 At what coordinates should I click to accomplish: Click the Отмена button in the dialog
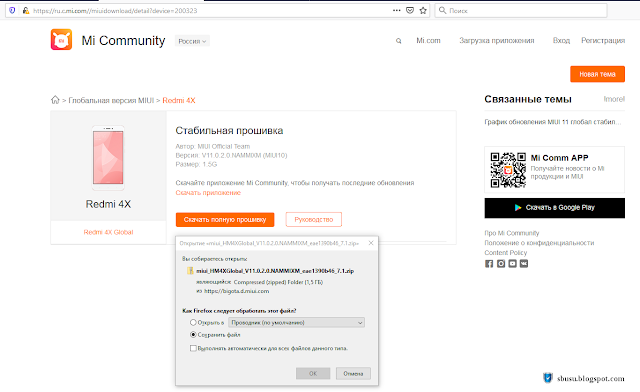[x=353, y=373]
